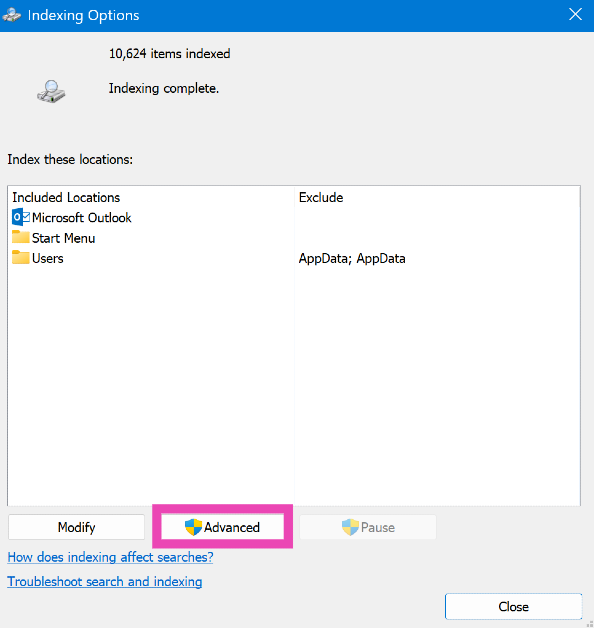
Task: Click the 'Indexing complete.' status text
Action: (164, 88)
